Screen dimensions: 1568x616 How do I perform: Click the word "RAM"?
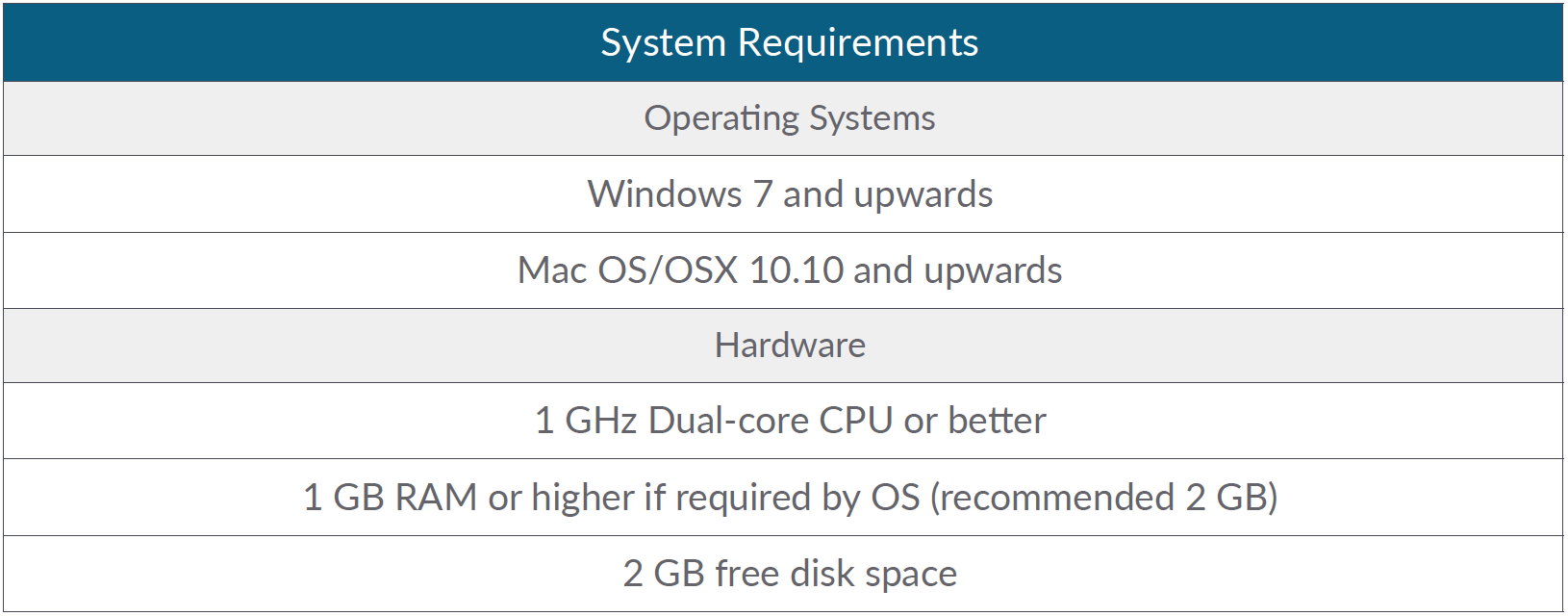(x=436, y=498)
